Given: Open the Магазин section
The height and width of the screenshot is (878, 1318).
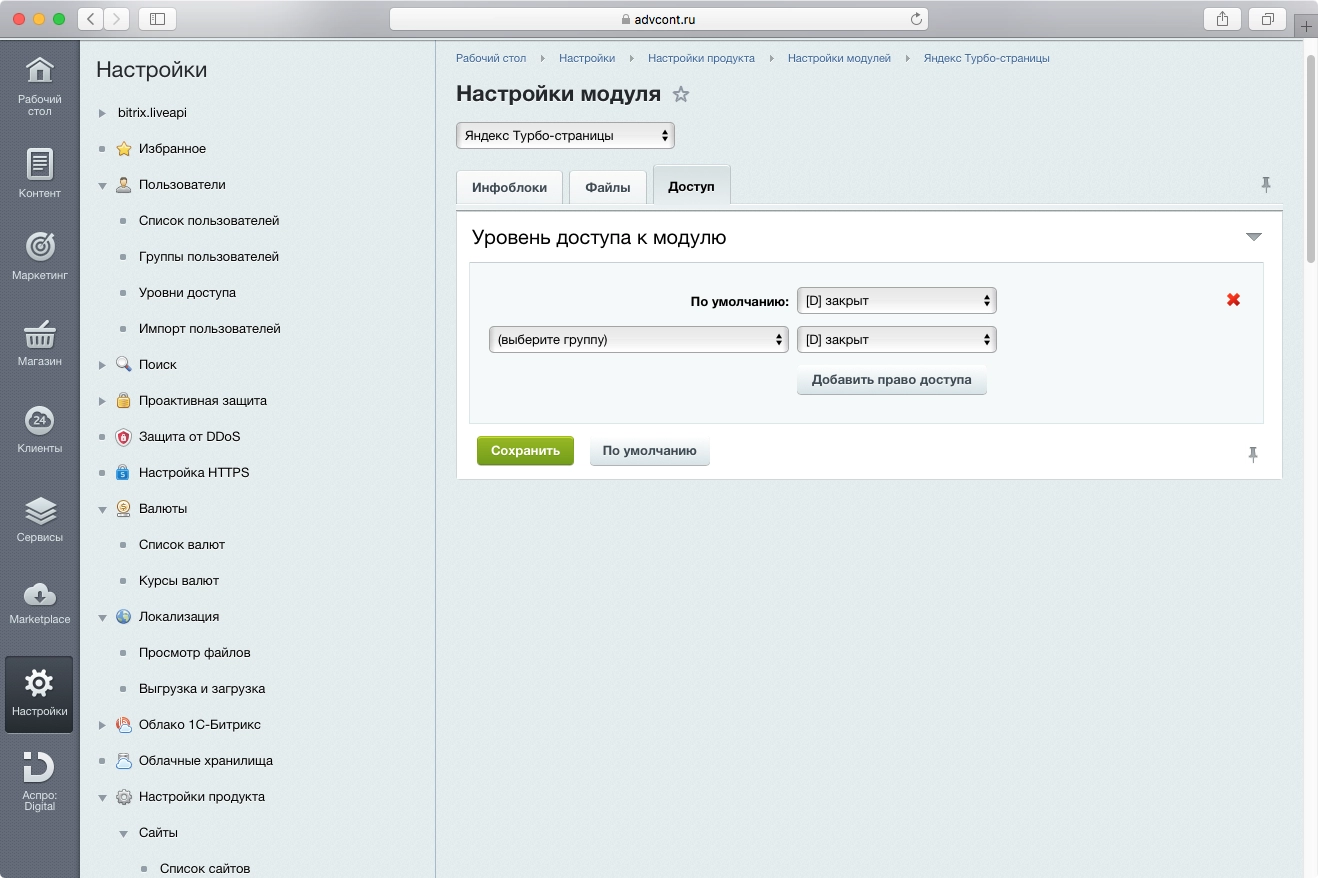Looking at the screenshot, I should (40, 343).
